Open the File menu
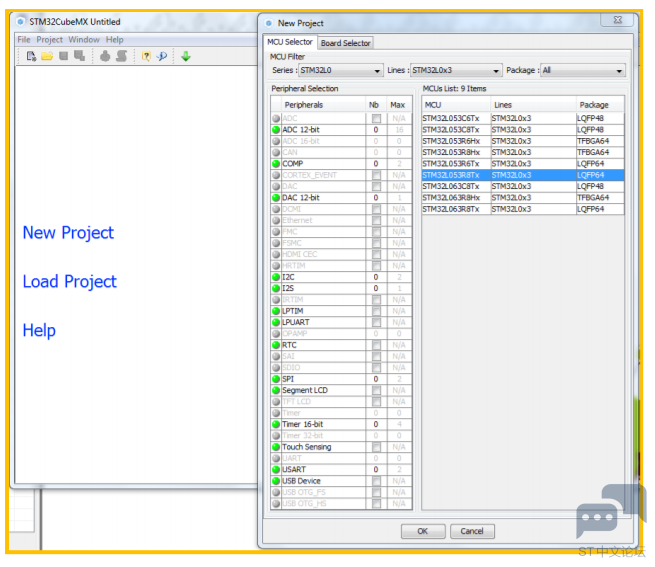 (x=24, y=40)
